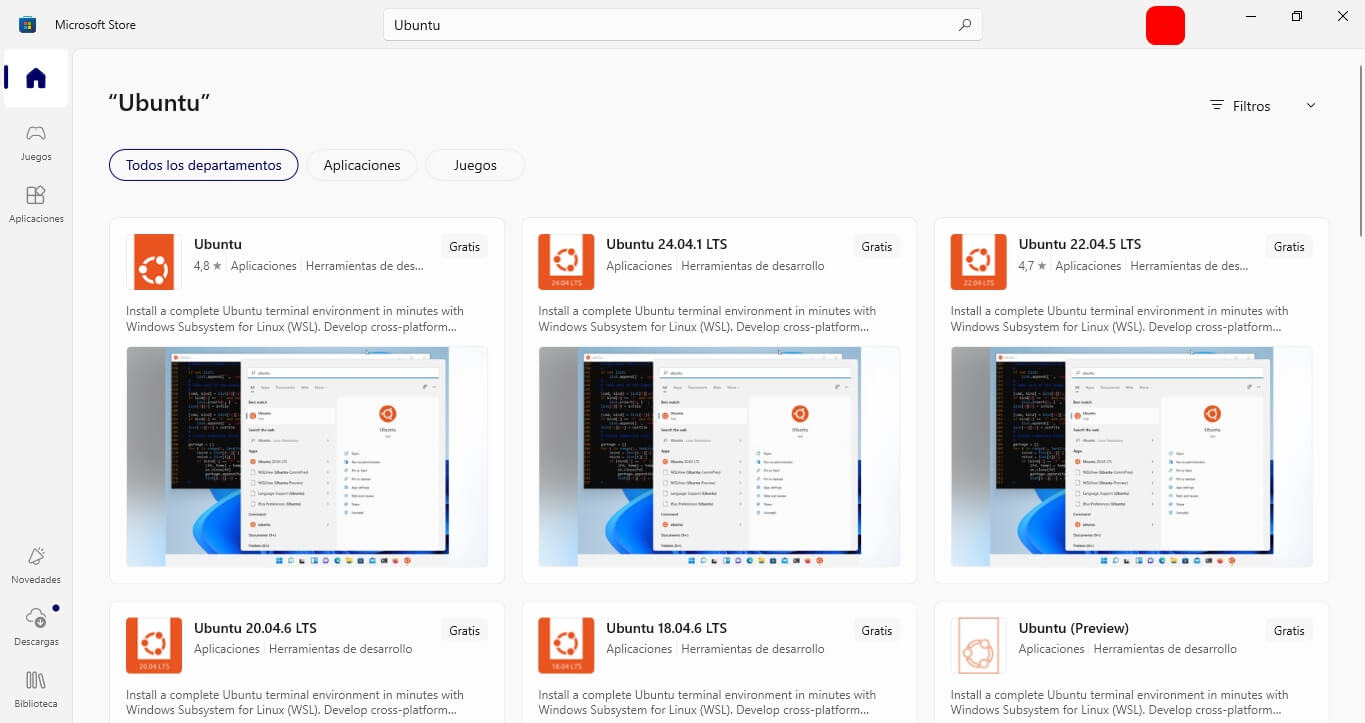
Task: Click Gratis for Ubuntu 20.04.6 LTS
Action: pyautogui.click(x=465, y=630)
